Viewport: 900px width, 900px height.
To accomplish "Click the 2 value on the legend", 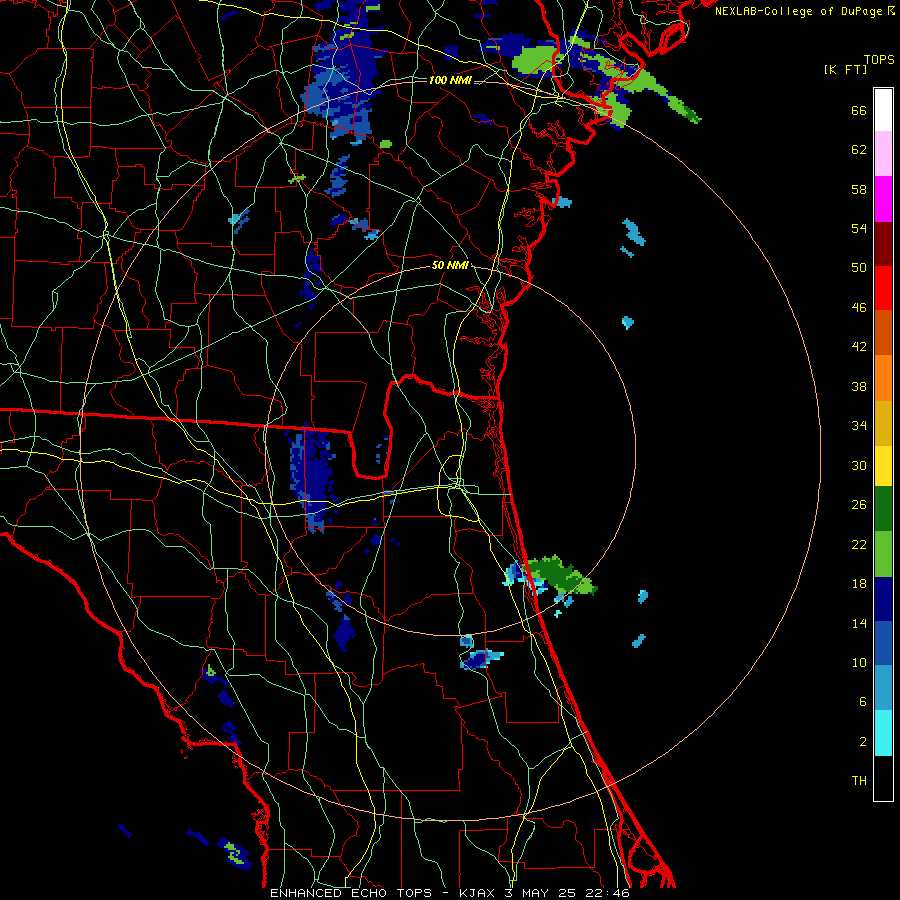I will click(863, 742).
